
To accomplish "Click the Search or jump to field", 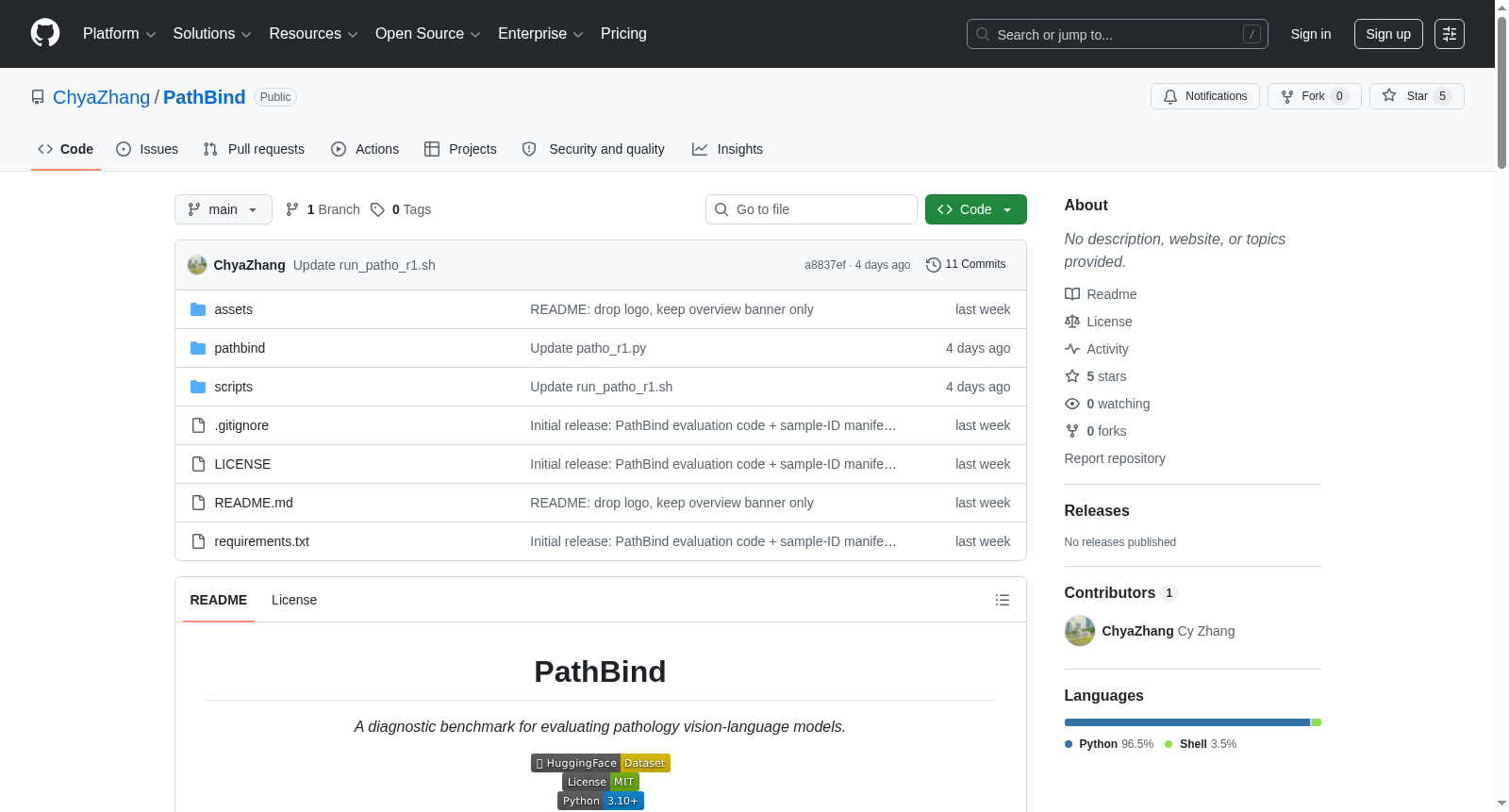I will pyautogui.click(x=1118, y=34).
